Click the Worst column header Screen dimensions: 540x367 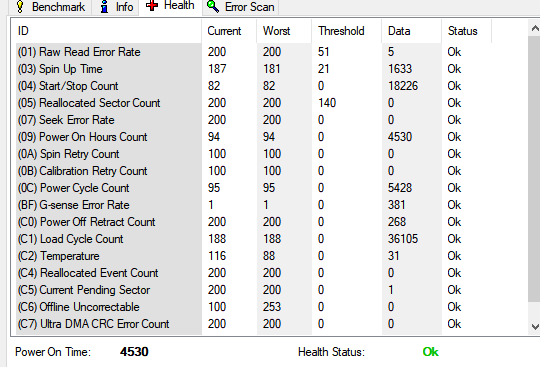tap(284, 31)
